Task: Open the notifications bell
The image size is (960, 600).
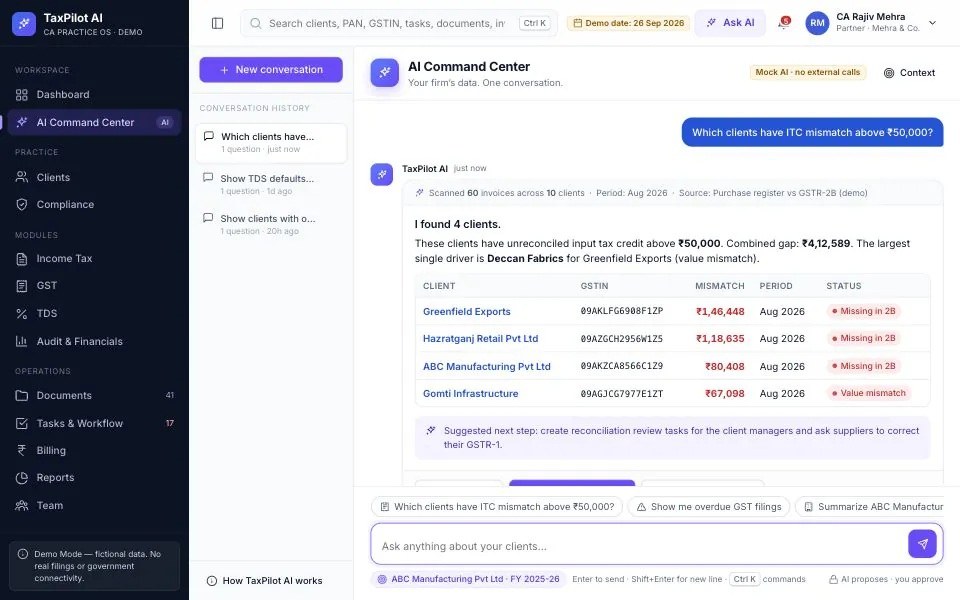Action: click(x=784, y=23)
